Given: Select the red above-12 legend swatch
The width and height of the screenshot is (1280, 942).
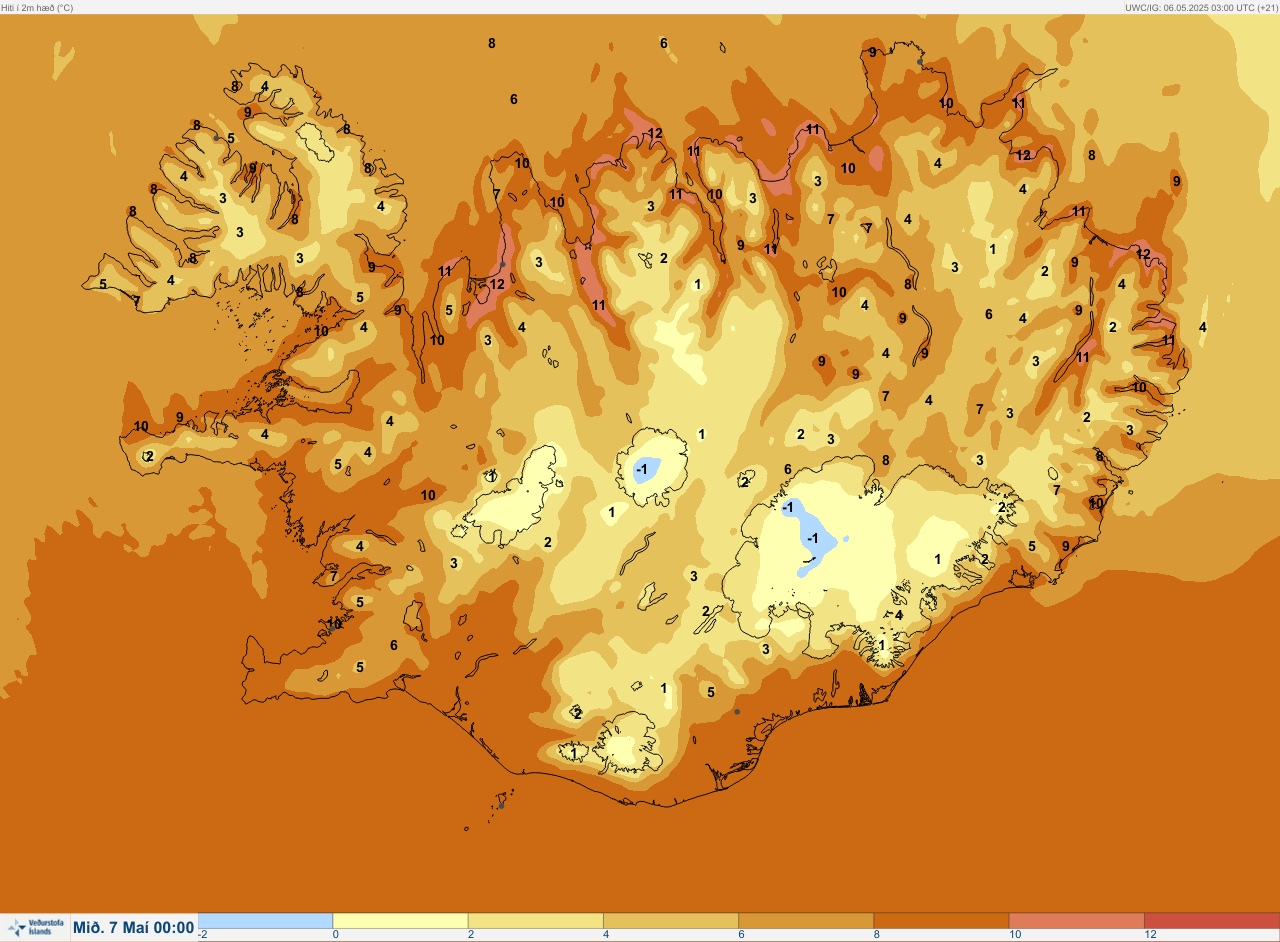Looking at the screenshot, I should pyautogui.click(x=1212, y=920).
